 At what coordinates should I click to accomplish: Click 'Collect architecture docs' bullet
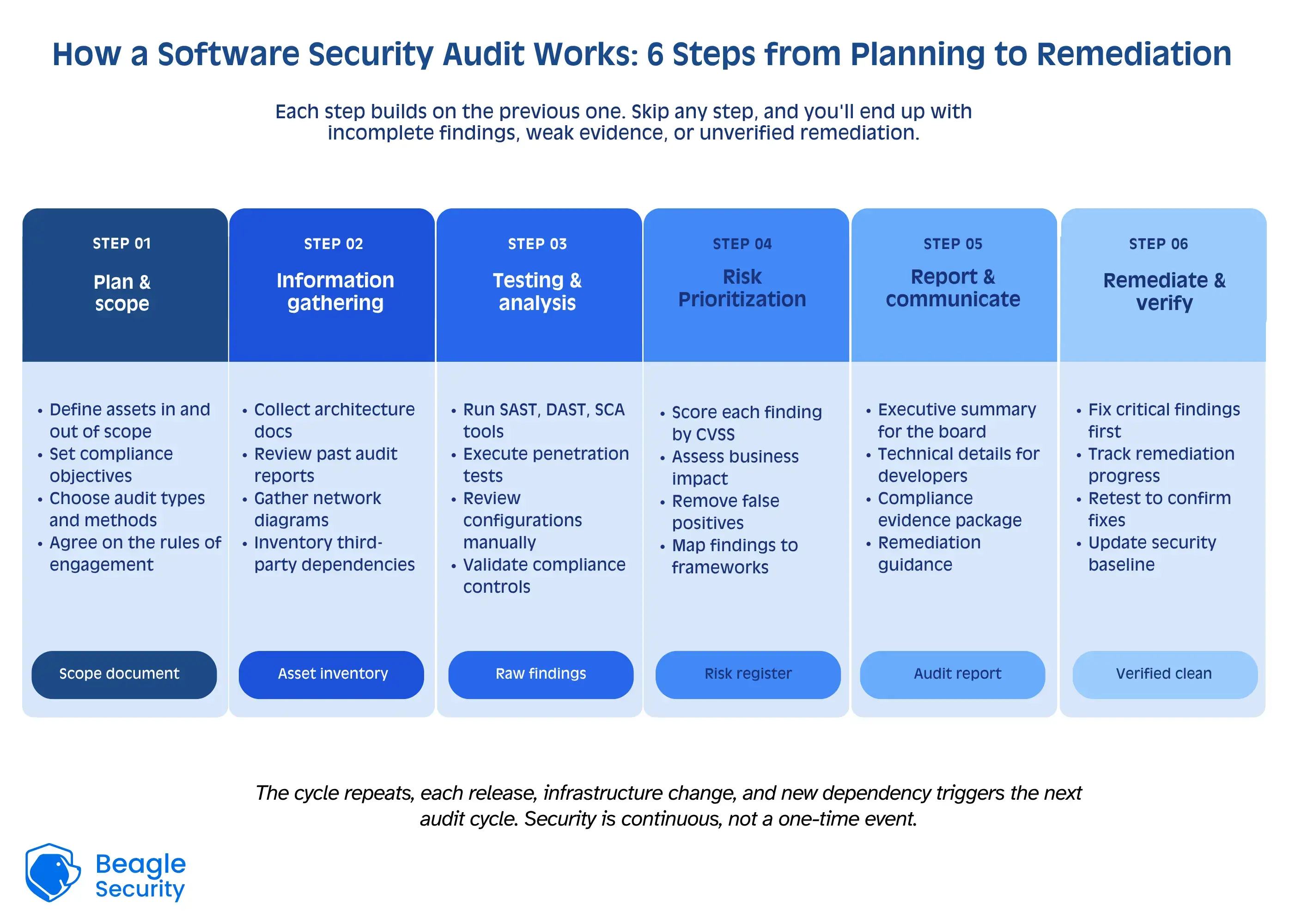pos(334,420)
